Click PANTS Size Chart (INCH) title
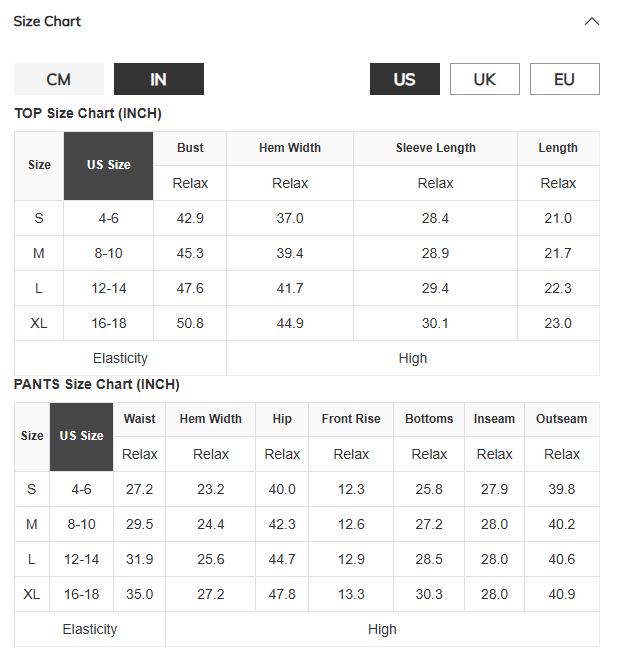 (97, 384)
